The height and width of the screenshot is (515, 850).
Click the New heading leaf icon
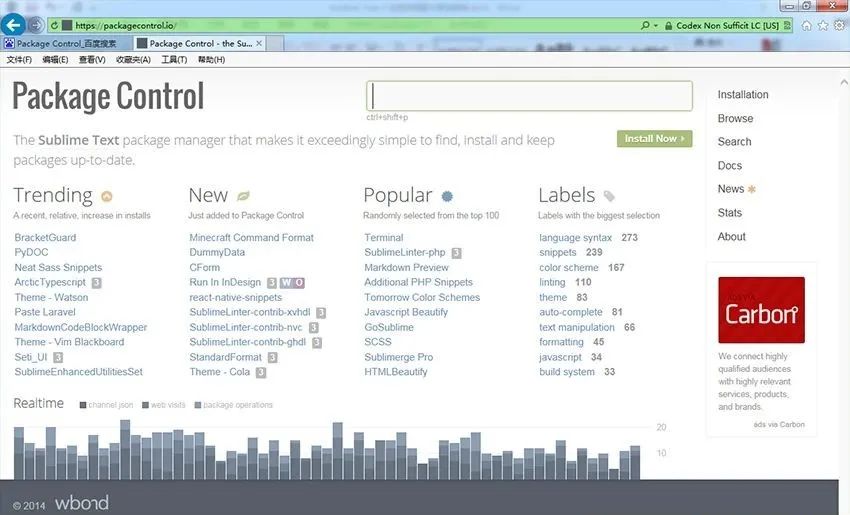243,196
